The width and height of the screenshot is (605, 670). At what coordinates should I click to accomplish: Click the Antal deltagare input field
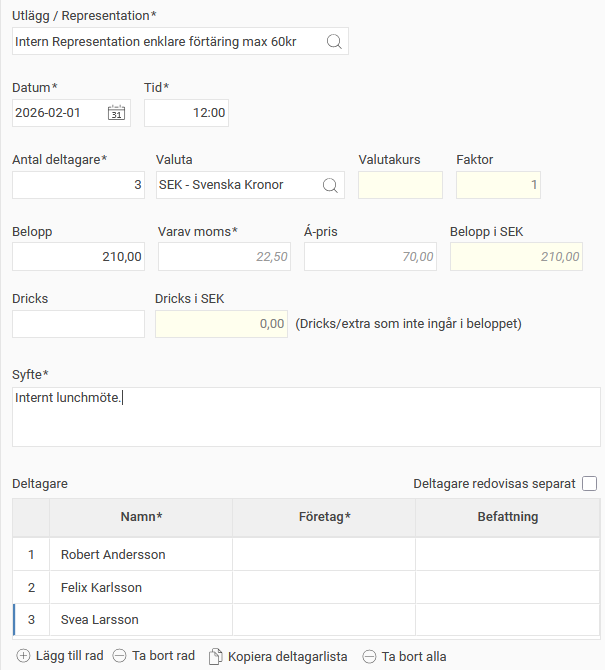[78, 185]
